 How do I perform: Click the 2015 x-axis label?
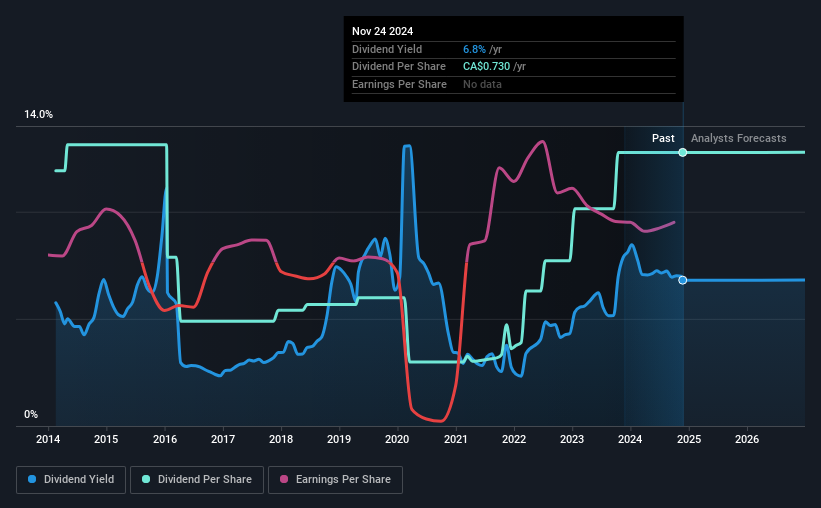pyautogui.click(x=106, y=439)
